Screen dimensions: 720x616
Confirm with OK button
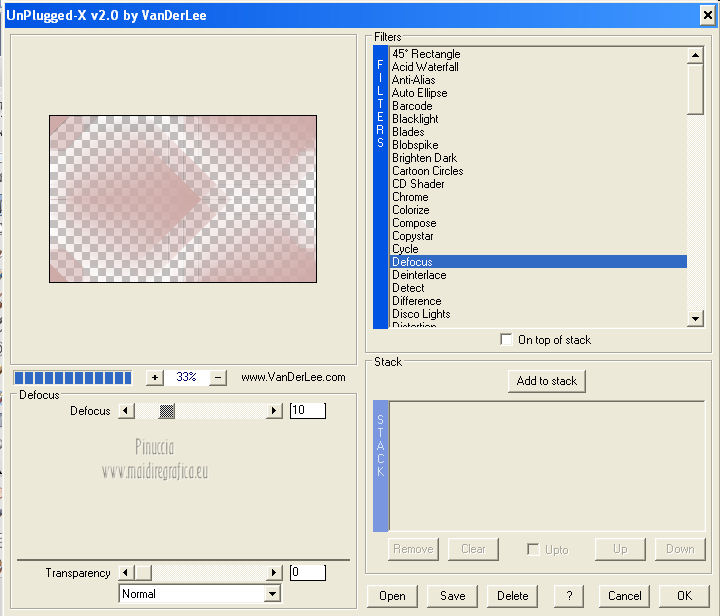coord(684,596)
